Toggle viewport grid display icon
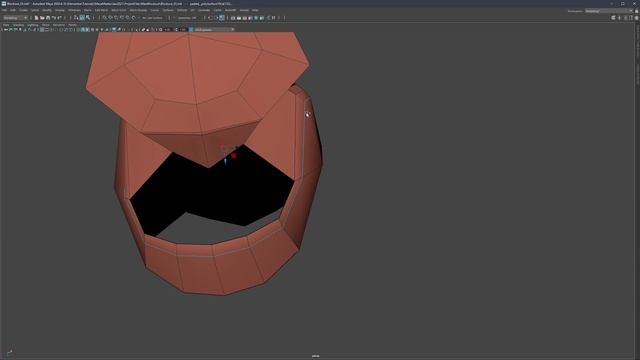This screenshot has width=640, height=360. pyautogui.click(x=42, y=30)
